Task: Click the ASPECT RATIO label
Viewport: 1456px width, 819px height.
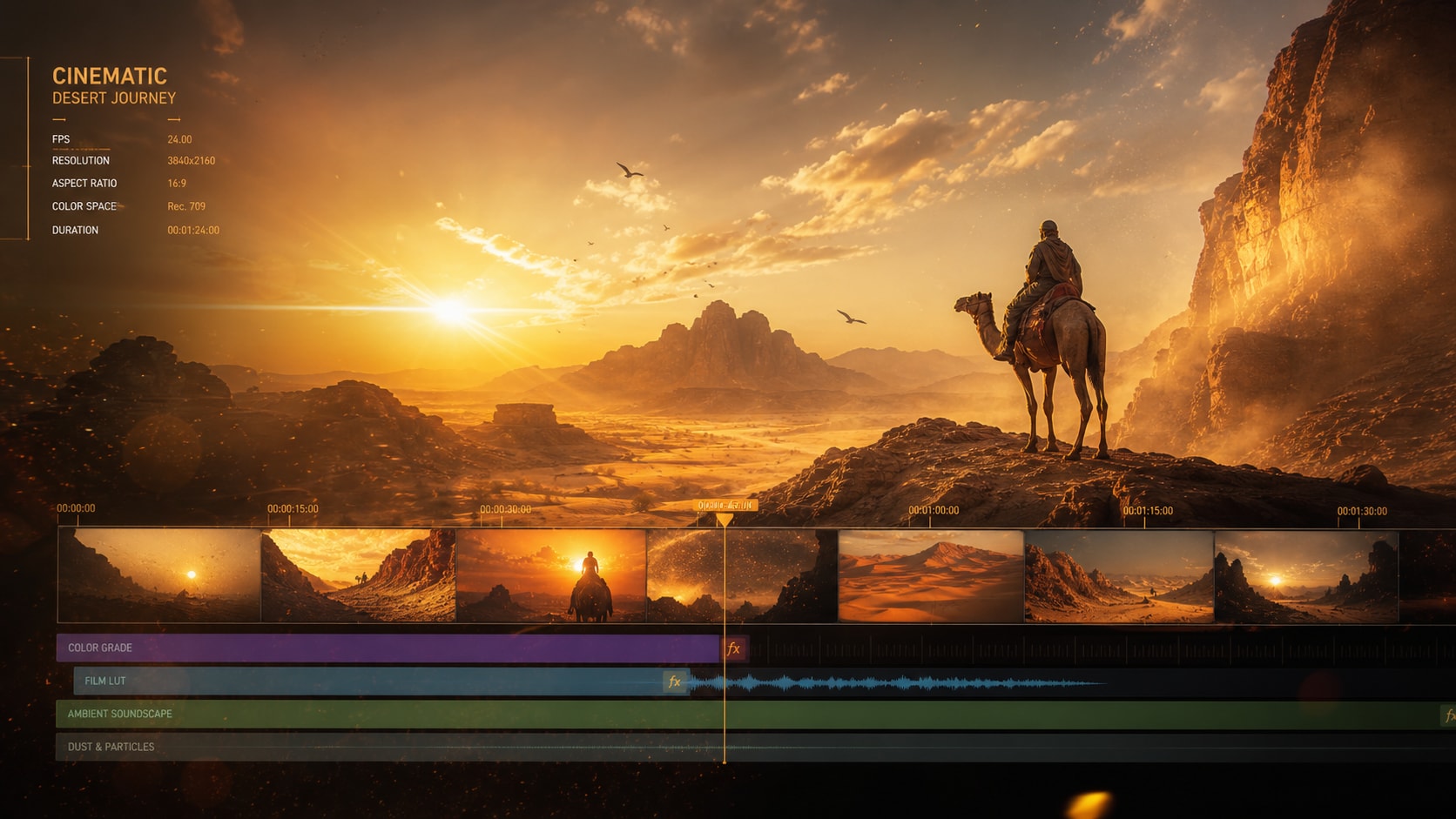Action: point(84,184)
